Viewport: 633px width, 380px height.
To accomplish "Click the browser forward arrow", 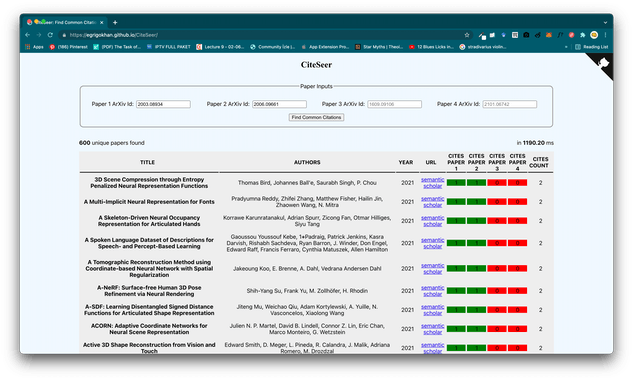I will point(39,35).
